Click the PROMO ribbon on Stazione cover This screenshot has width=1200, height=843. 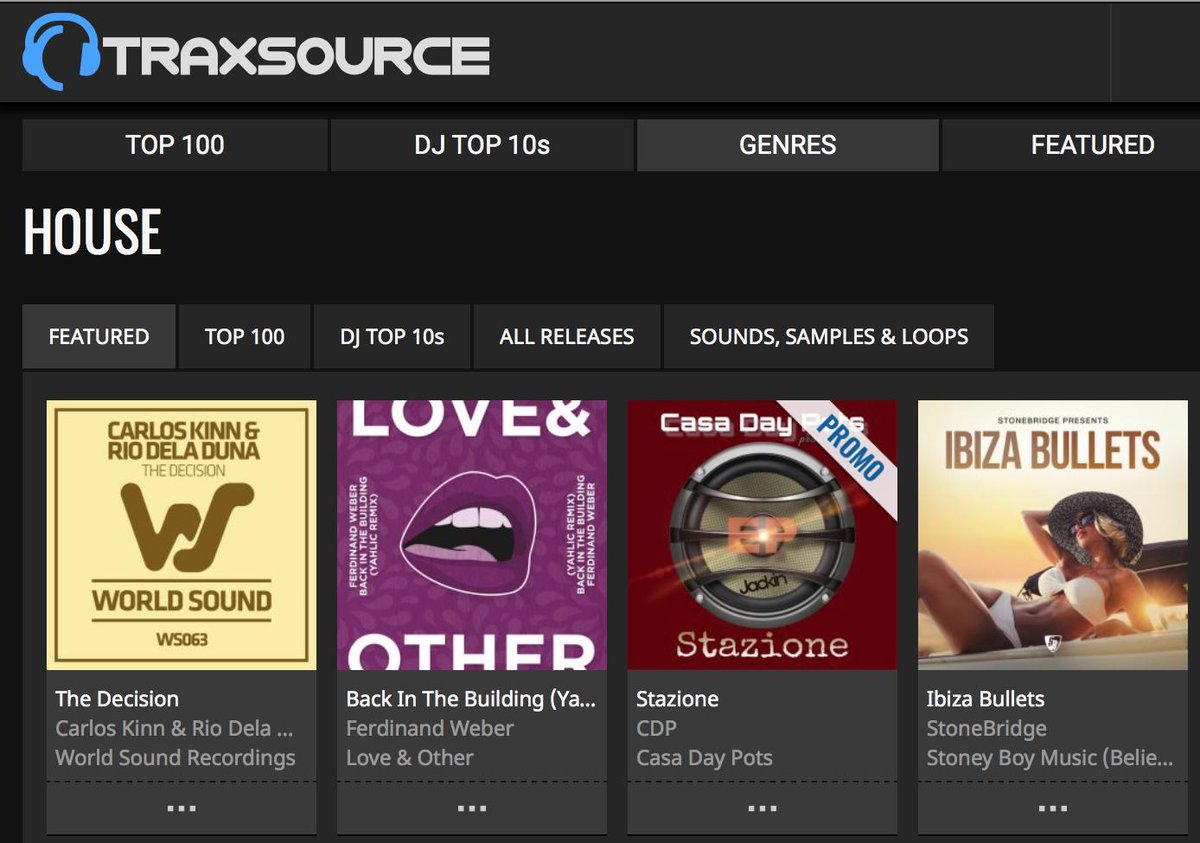pos(847,448)
